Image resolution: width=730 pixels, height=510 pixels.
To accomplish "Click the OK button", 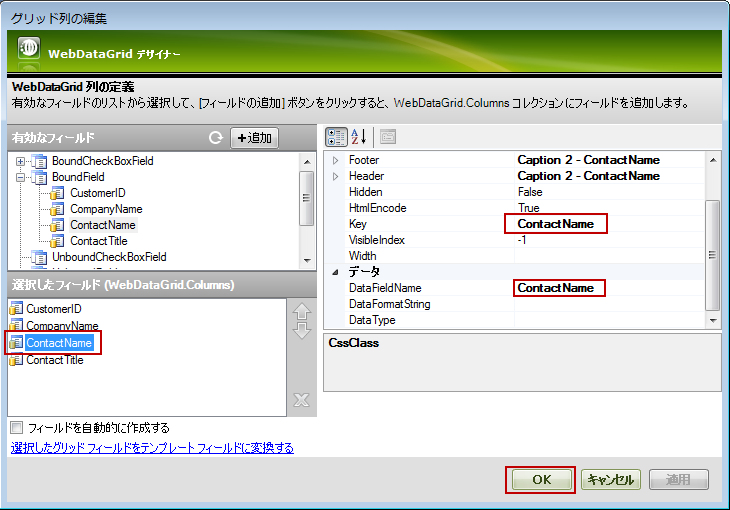I will 541,480.
